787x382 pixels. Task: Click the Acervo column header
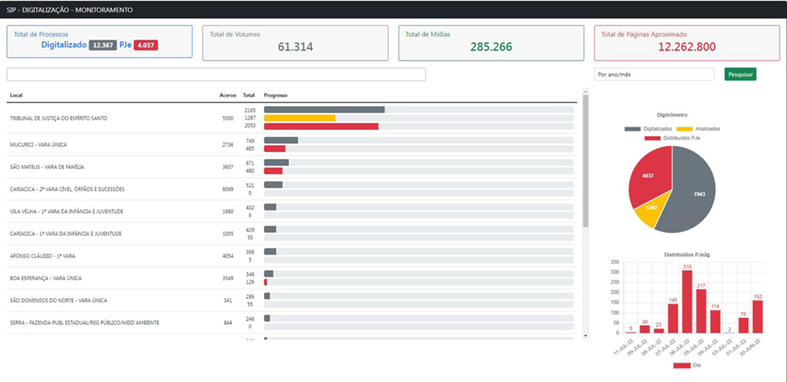(227, 95)
